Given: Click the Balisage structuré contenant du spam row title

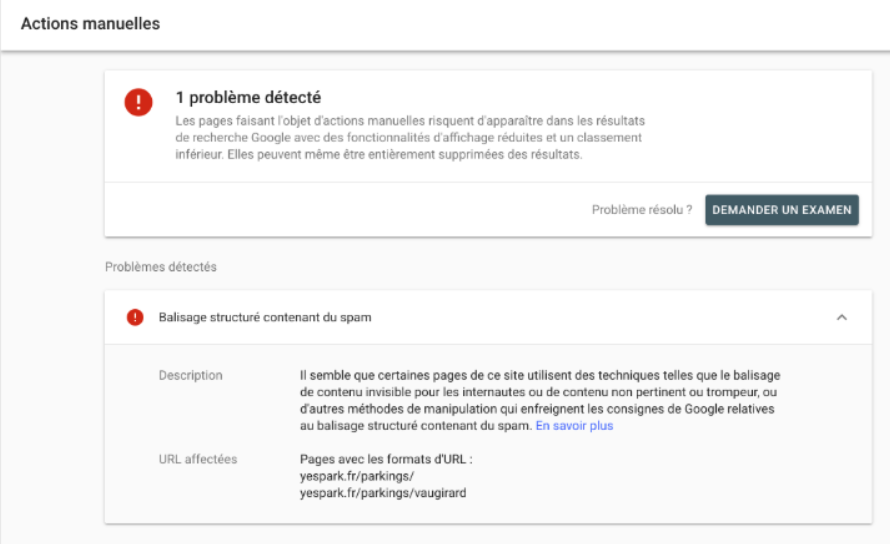Looking at the screenshot, I should click(x=265, y=317).
